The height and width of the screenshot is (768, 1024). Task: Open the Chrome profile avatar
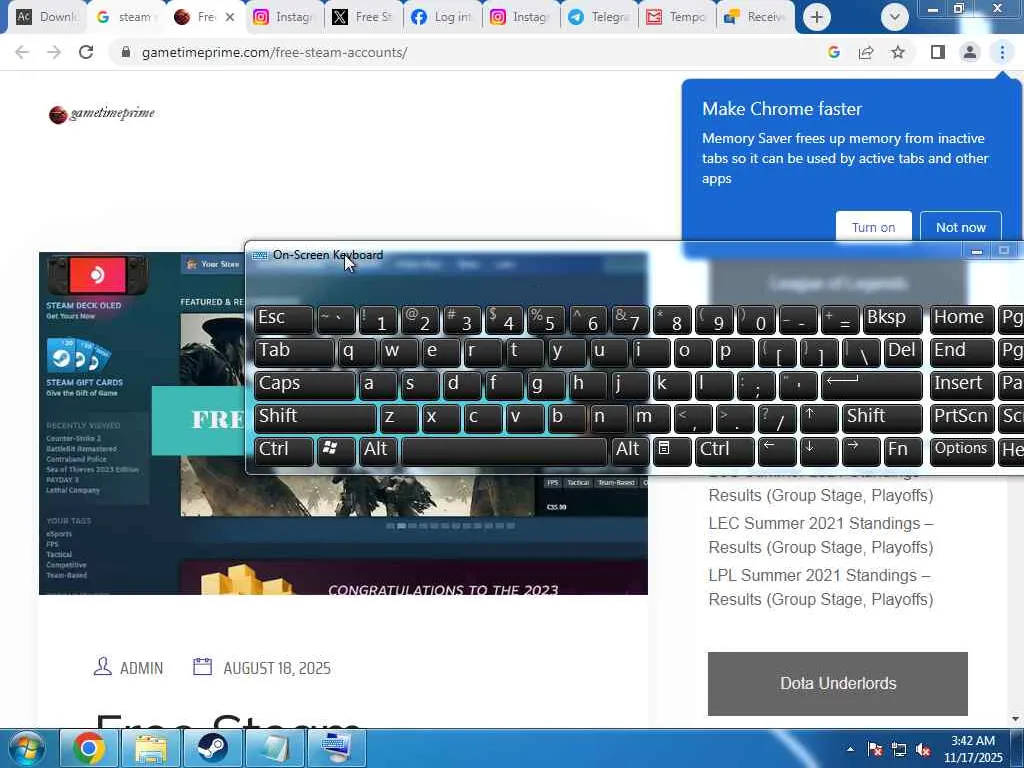click(970, 52)
